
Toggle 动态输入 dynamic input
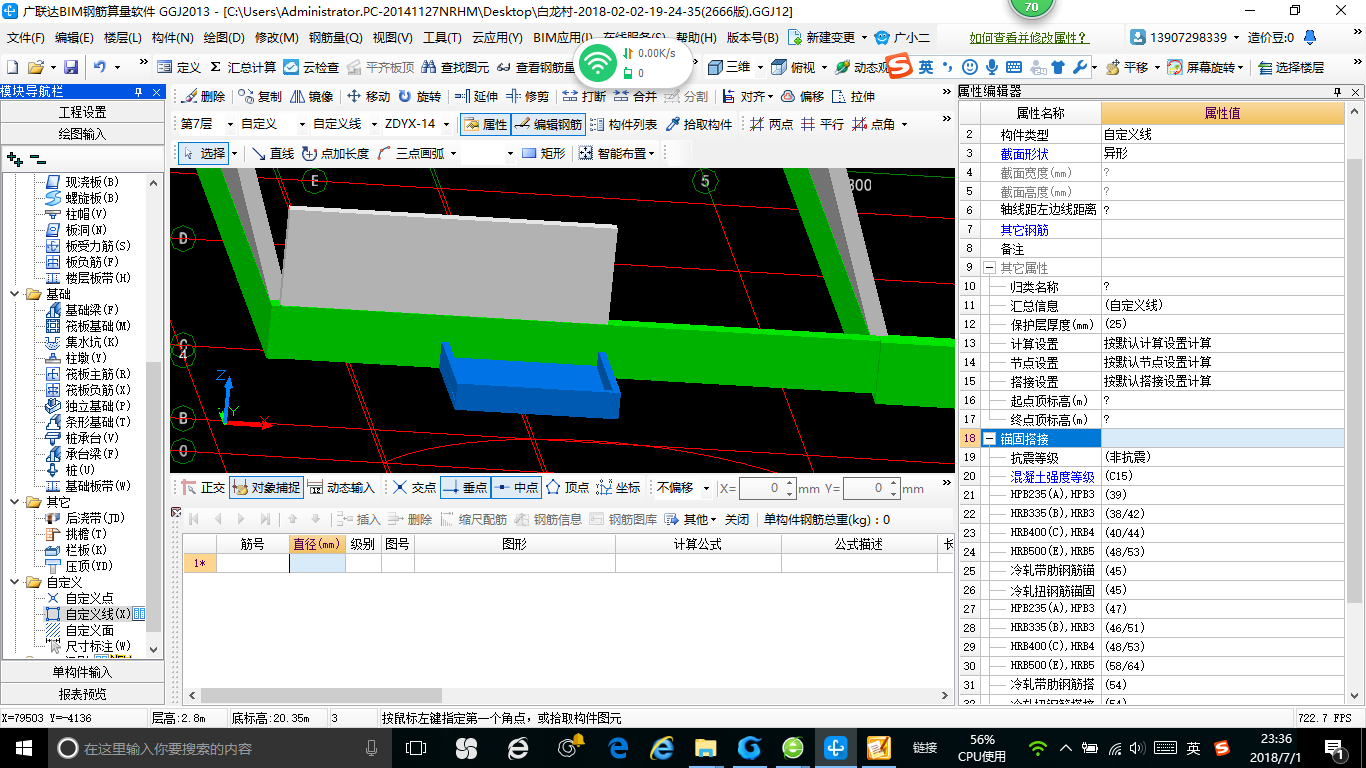(x=341, y=488)
